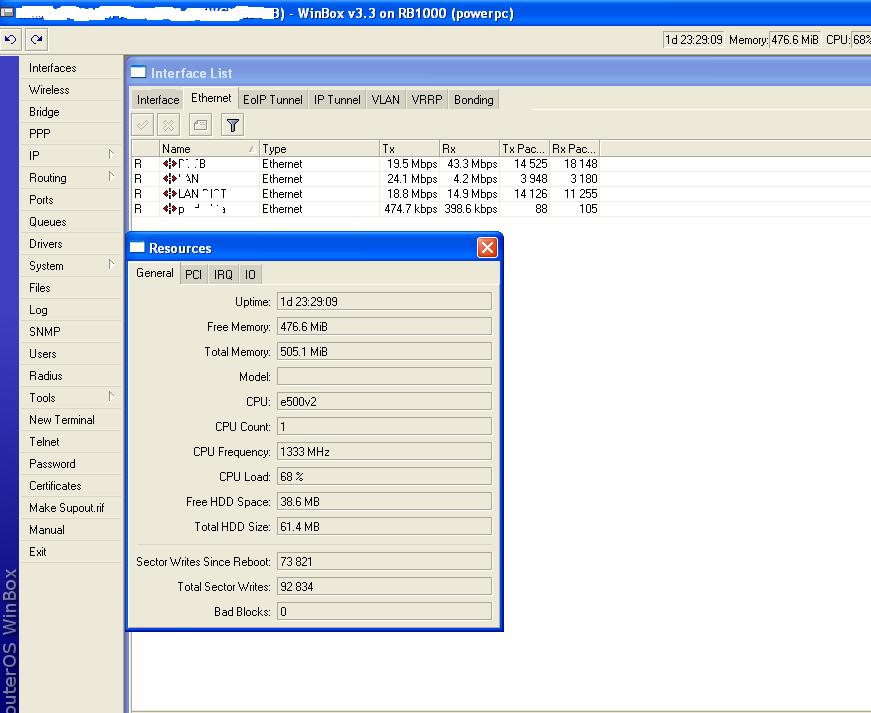The height and width of the screenshot is (713, 871).
Task: Click the Free Memory field 476.6 MiB
Action: [x=384, y=327]
